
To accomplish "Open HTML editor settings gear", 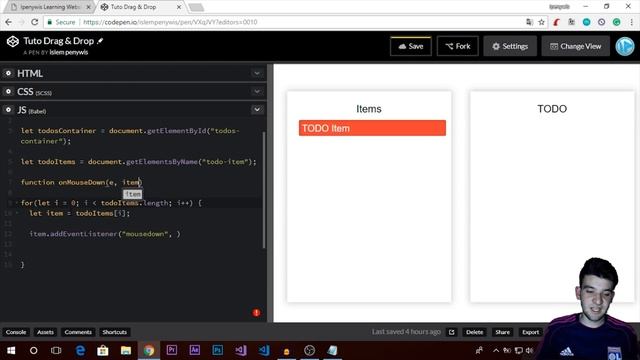I will coord(8,73).
